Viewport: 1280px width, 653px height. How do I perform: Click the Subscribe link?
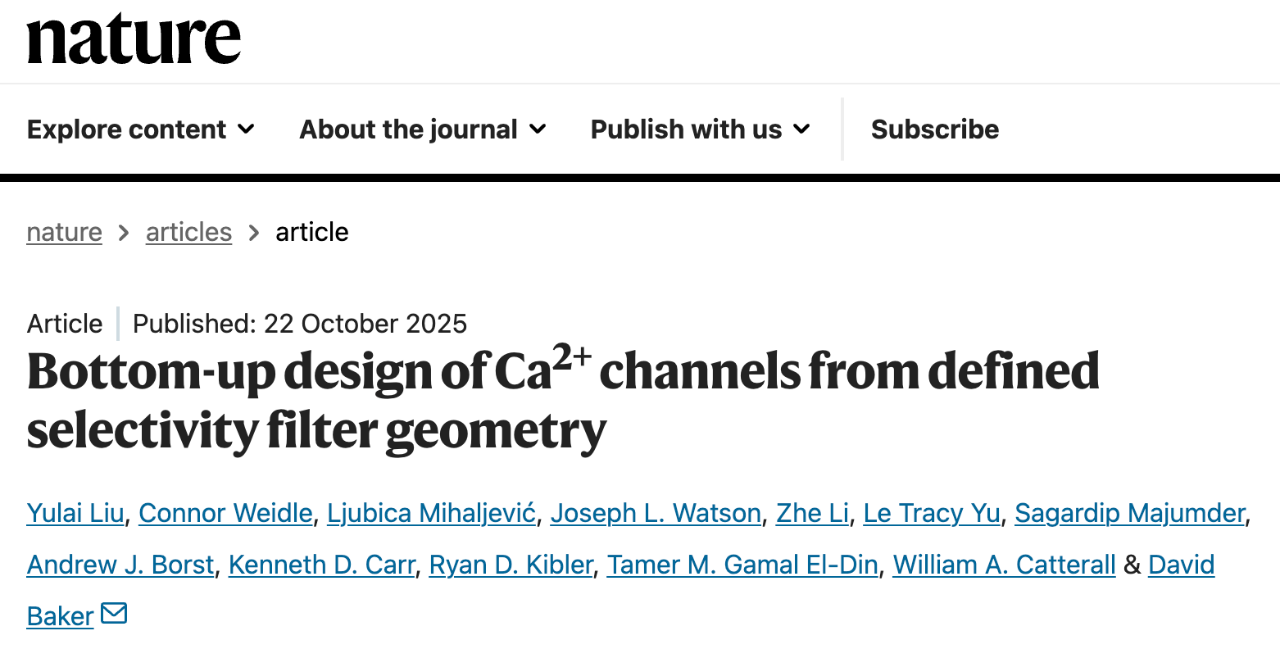pos(935,129)
